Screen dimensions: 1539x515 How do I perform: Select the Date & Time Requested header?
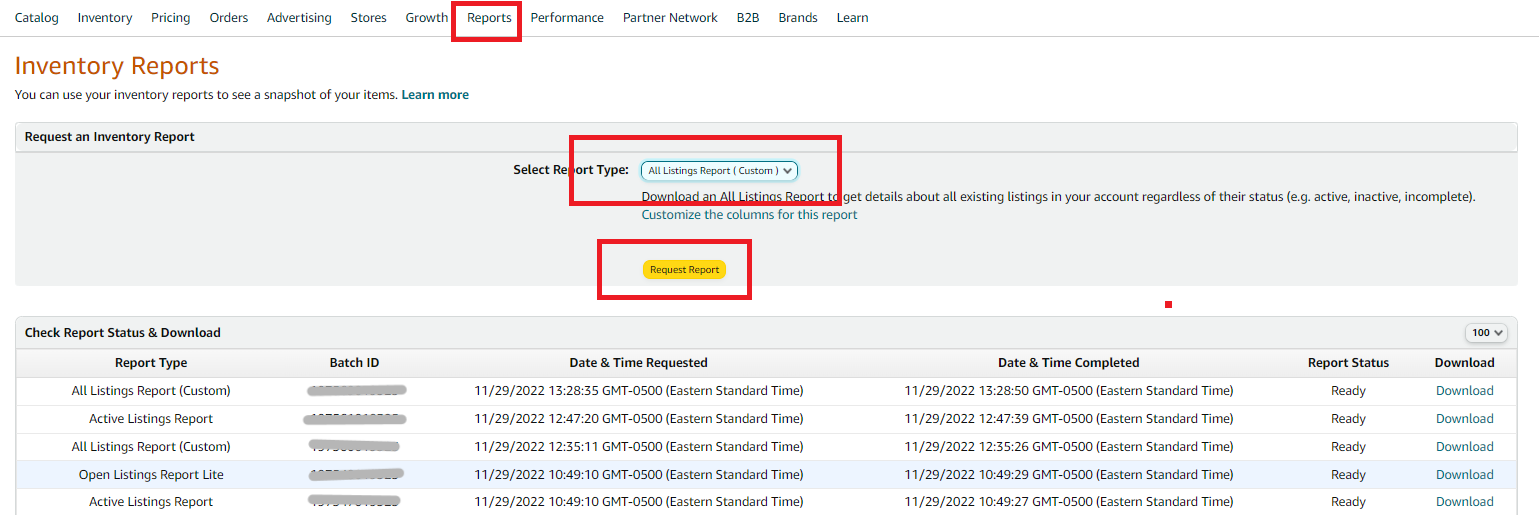coord(638,363)
